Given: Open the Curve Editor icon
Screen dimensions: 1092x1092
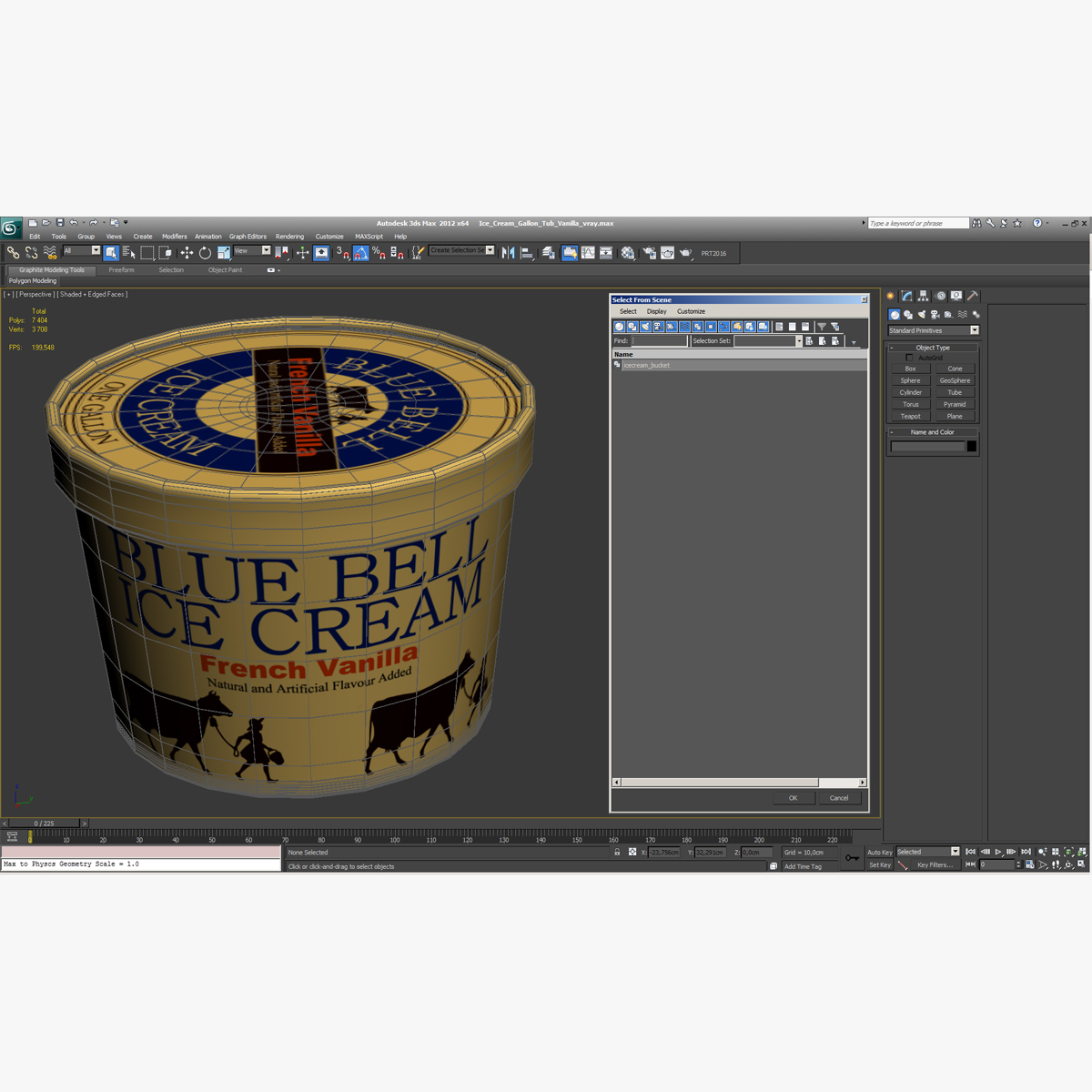Looking at the screenshot, I should pos(588,253).
